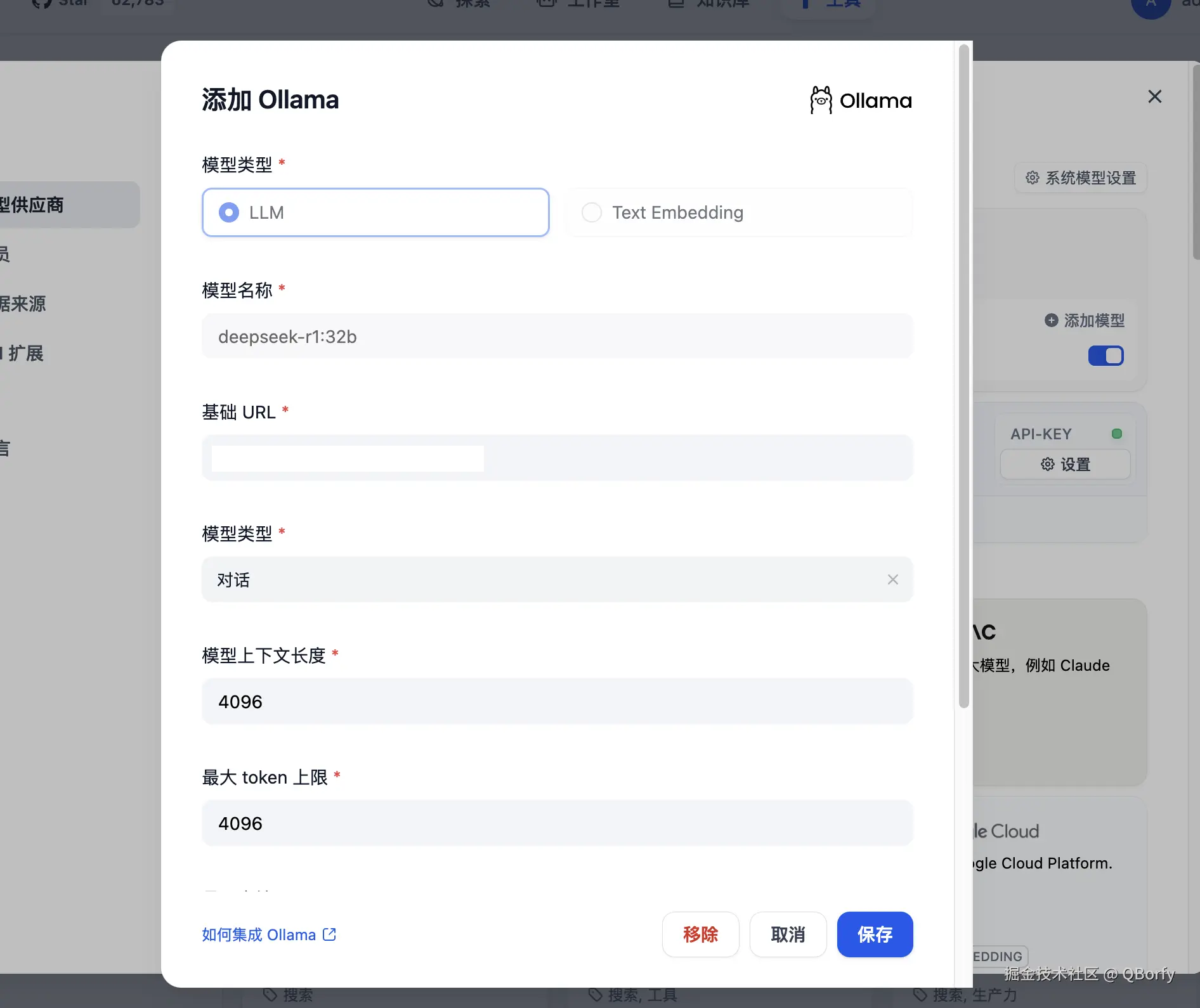Click the model name input field
1200x1008 pixels.
(558, 336)
